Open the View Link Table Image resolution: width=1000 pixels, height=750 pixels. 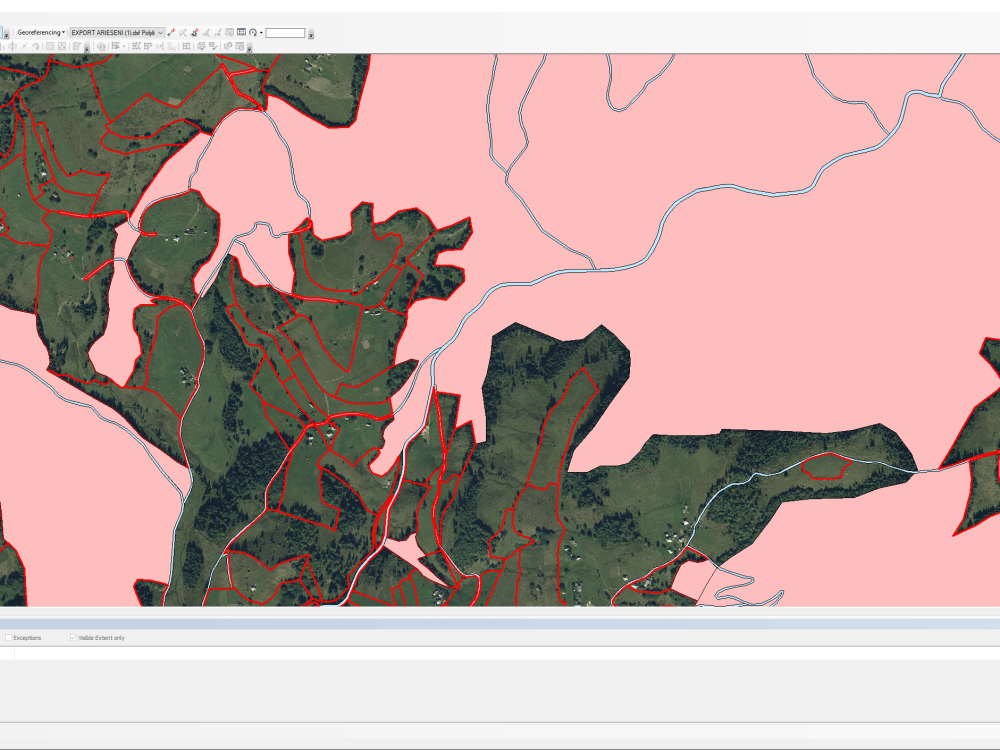click(x=241, y=32)
